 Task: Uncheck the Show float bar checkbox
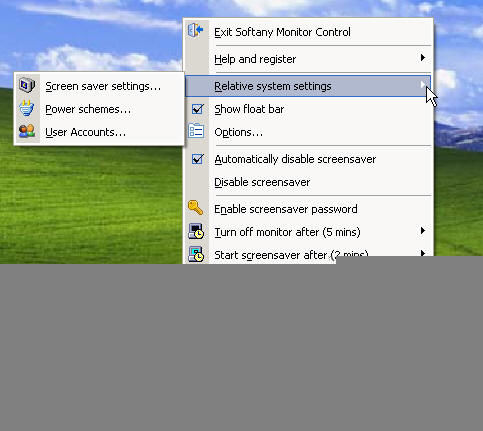tap(198, 109)
